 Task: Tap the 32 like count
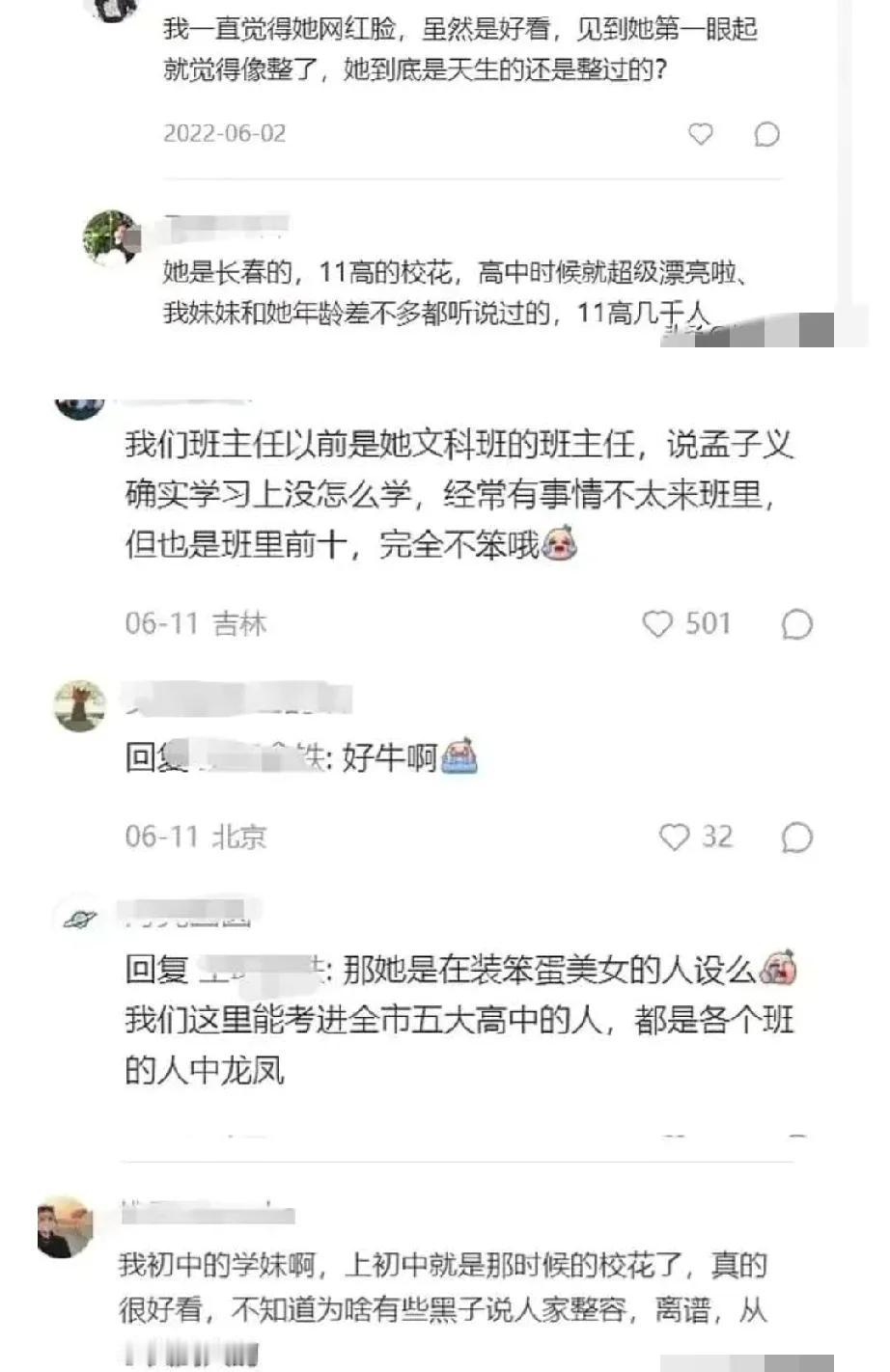[717, 837]
